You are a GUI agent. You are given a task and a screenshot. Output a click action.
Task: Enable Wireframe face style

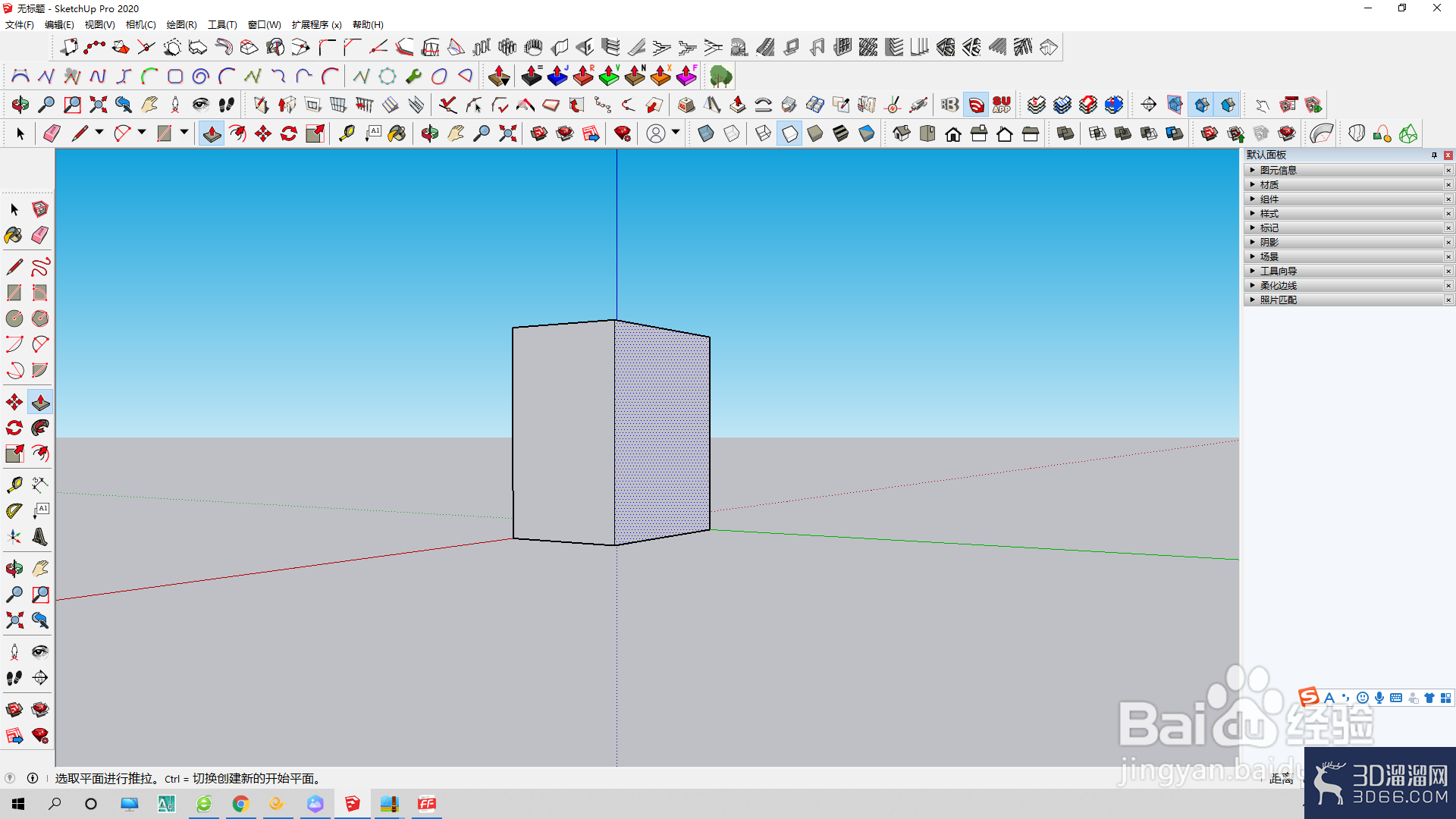[764, 133]
